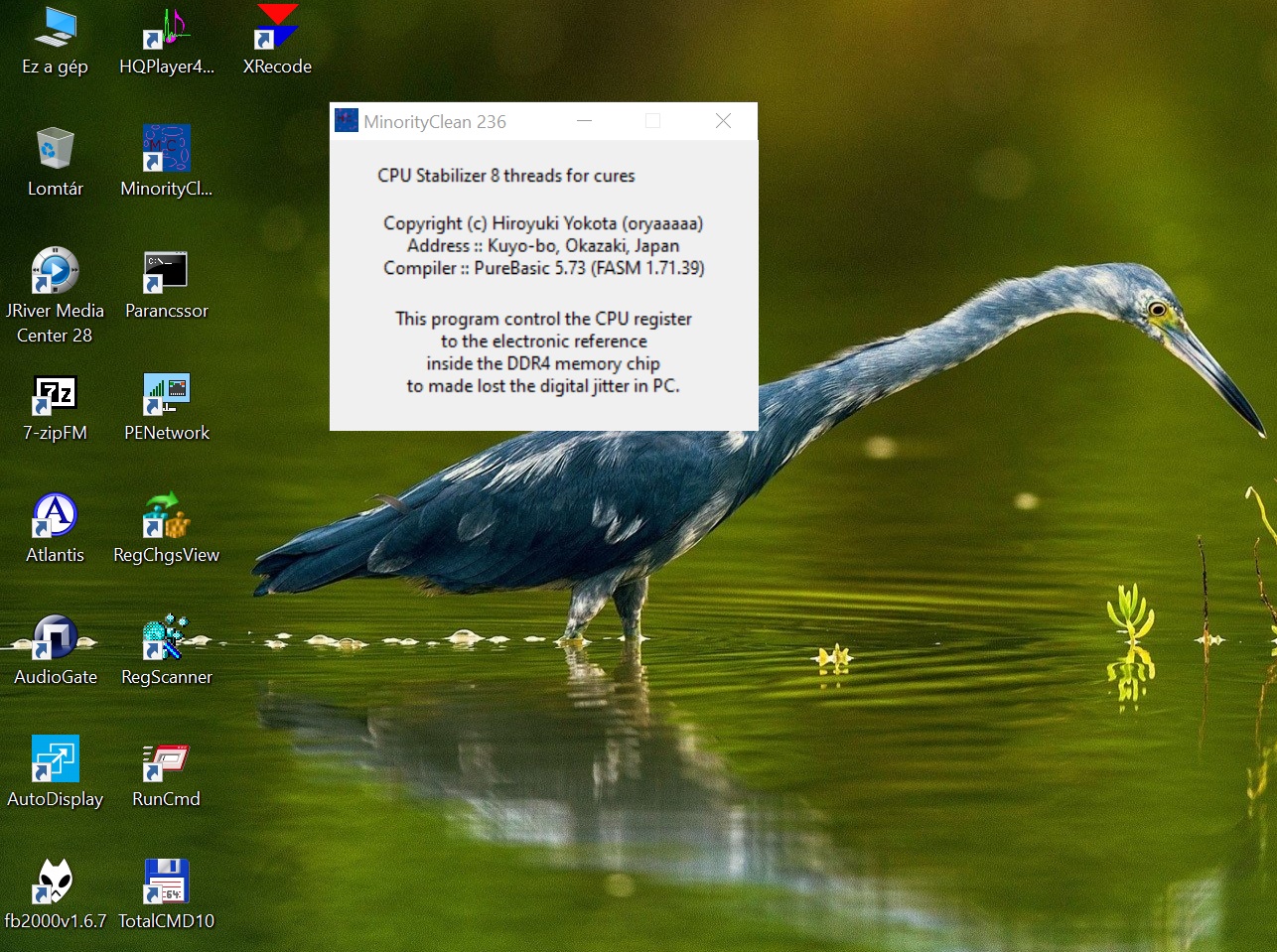Minimize the MinorityClean 236 window
The height and width of the screenshot is (952, 1277).
[x=585, y=121]
